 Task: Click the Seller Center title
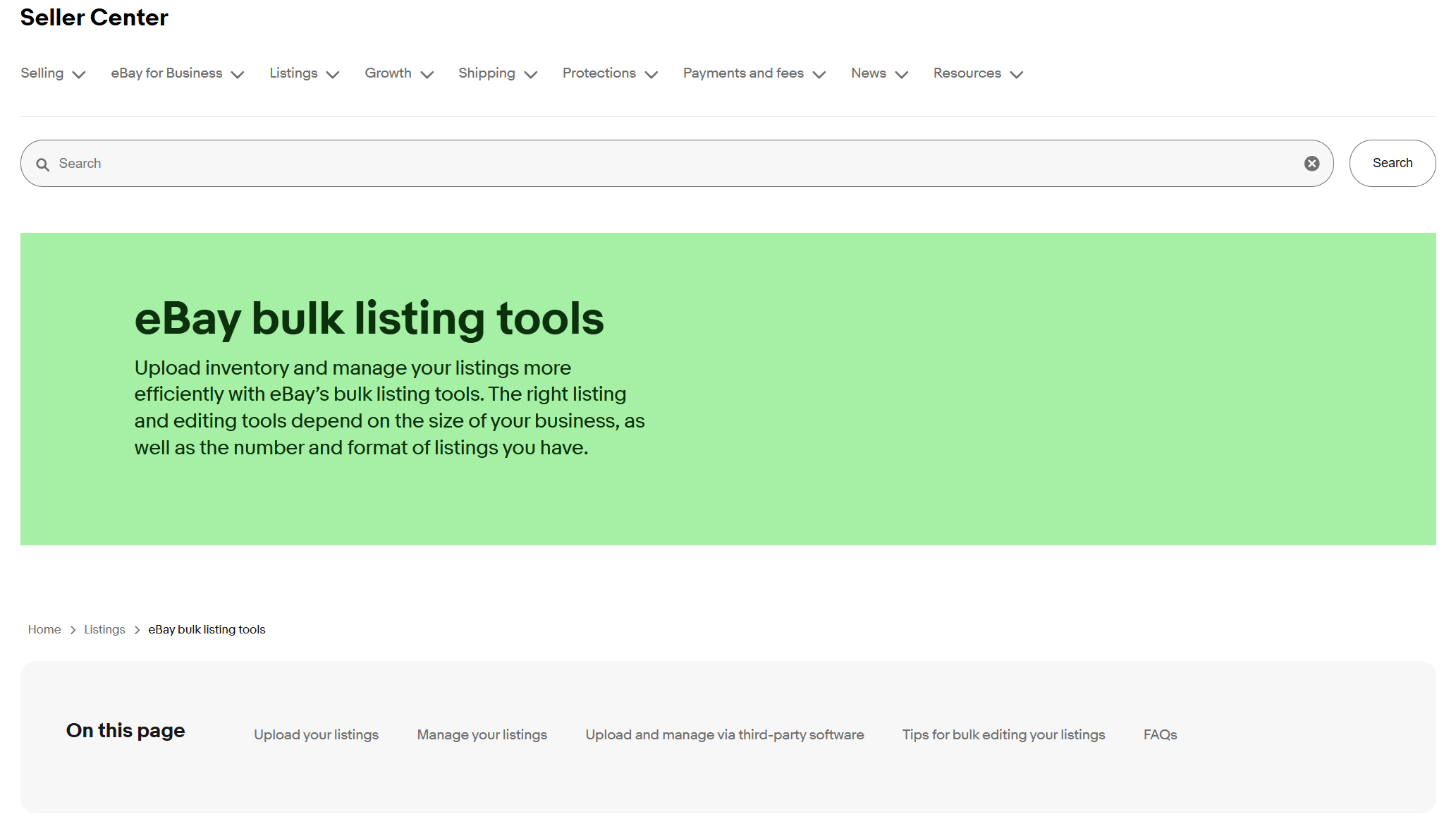tap(94, 18)
